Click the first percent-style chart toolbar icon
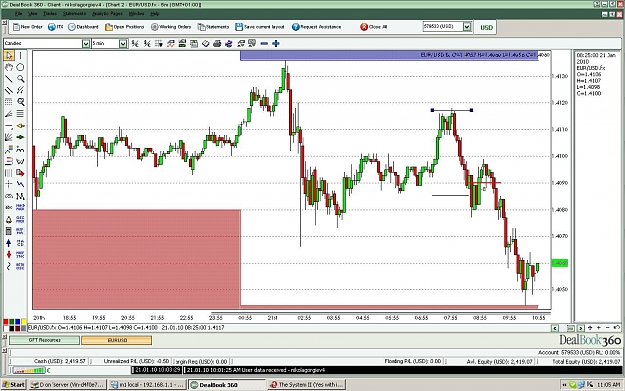This screenshot has width=625, height=391. click(136, 43)
